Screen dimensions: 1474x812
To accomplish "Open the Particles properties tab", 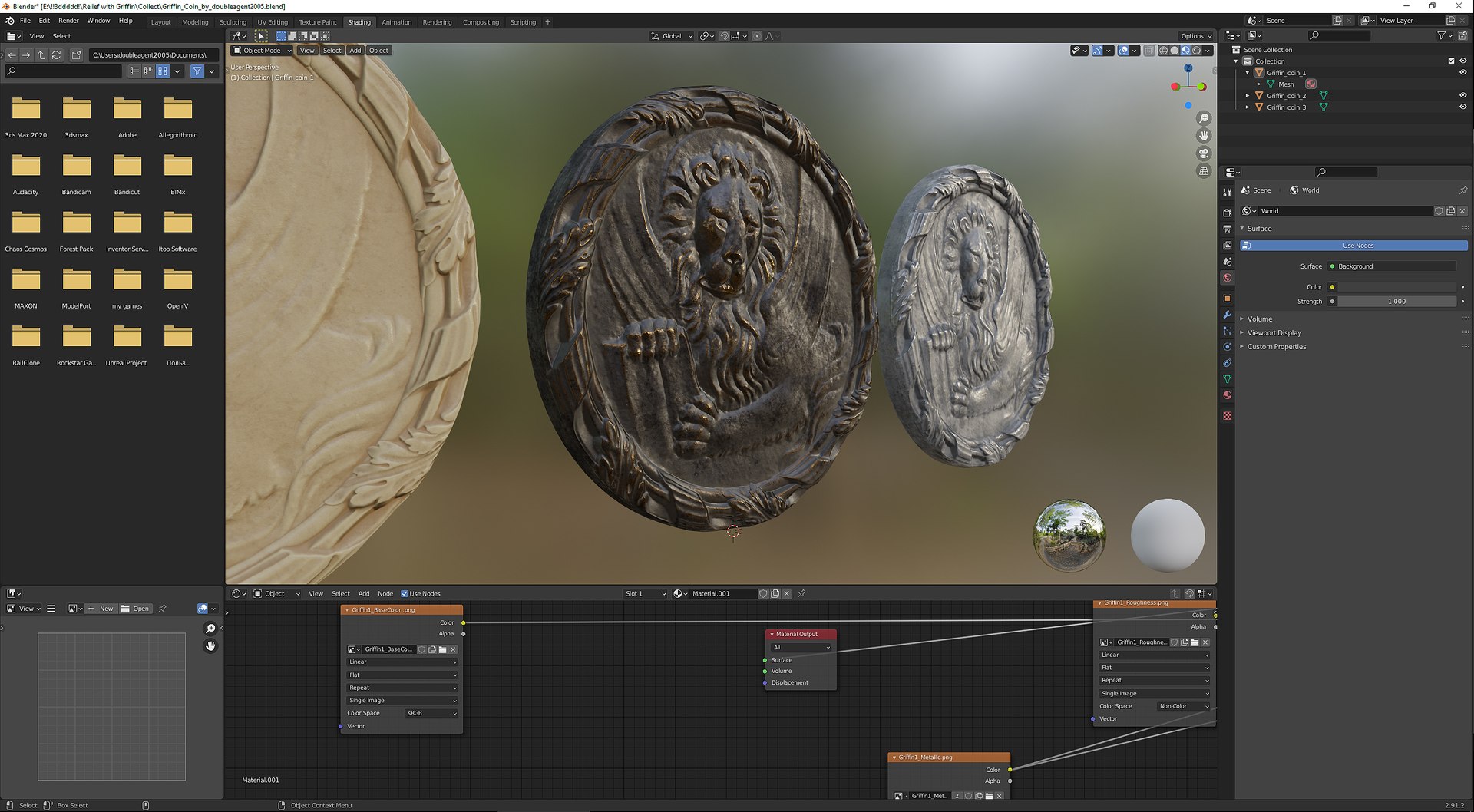I will (1227, 331).
